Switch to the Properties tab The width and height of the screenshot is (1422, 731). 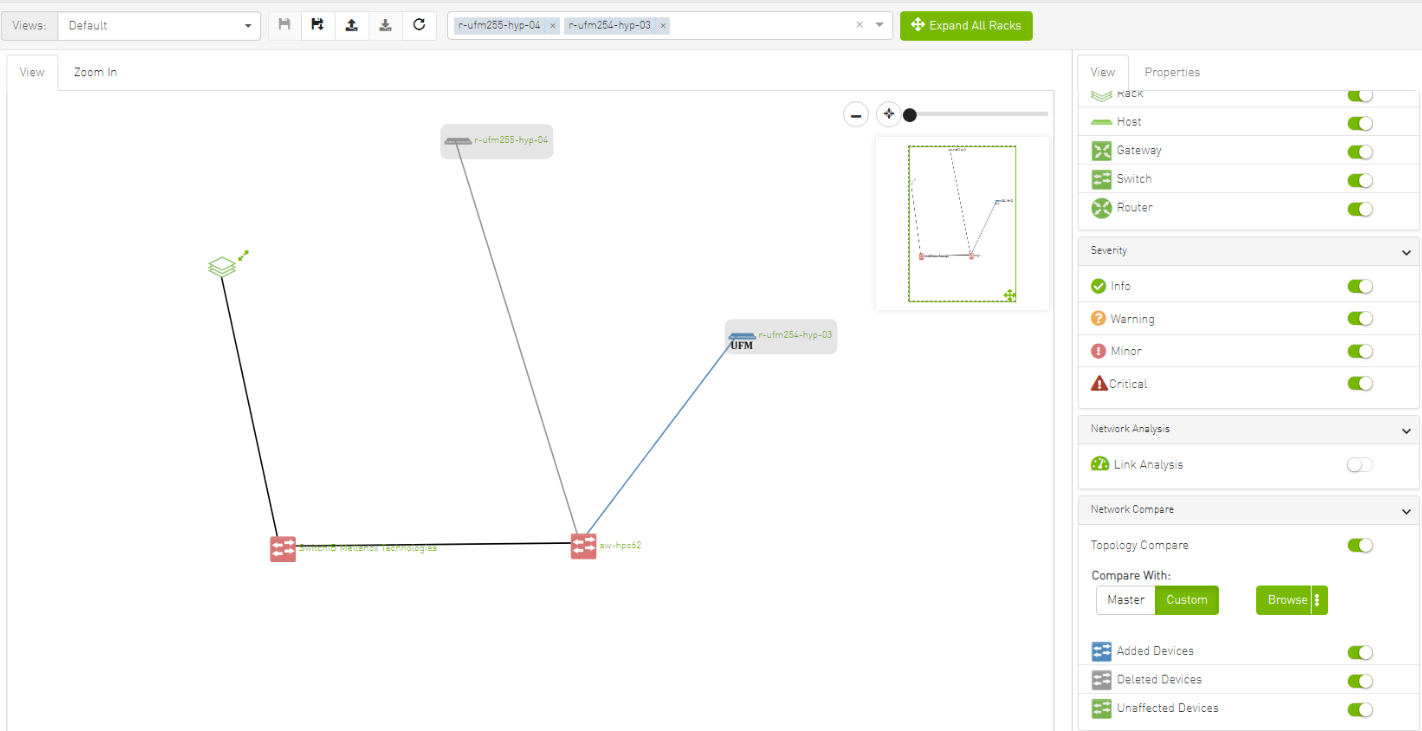(1172, 72)
